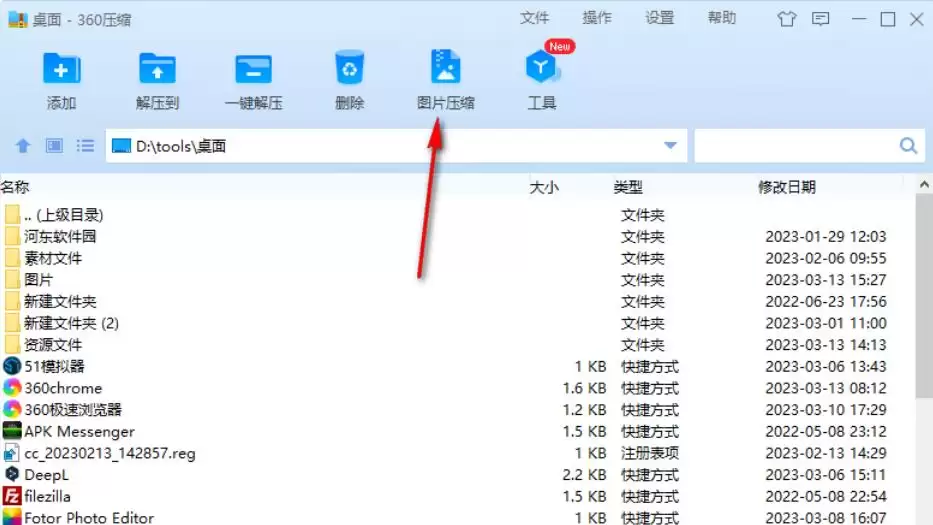The width and height of the screenshot is (933, 525).
Task: Click the 1.6 KB size cell
Action: coord(584,388)
